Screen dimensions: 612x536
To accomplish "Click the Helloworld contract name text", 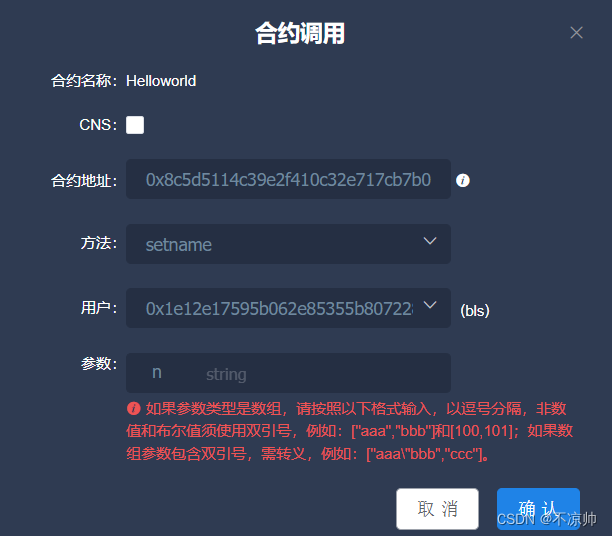I will (x=161, y=81).
